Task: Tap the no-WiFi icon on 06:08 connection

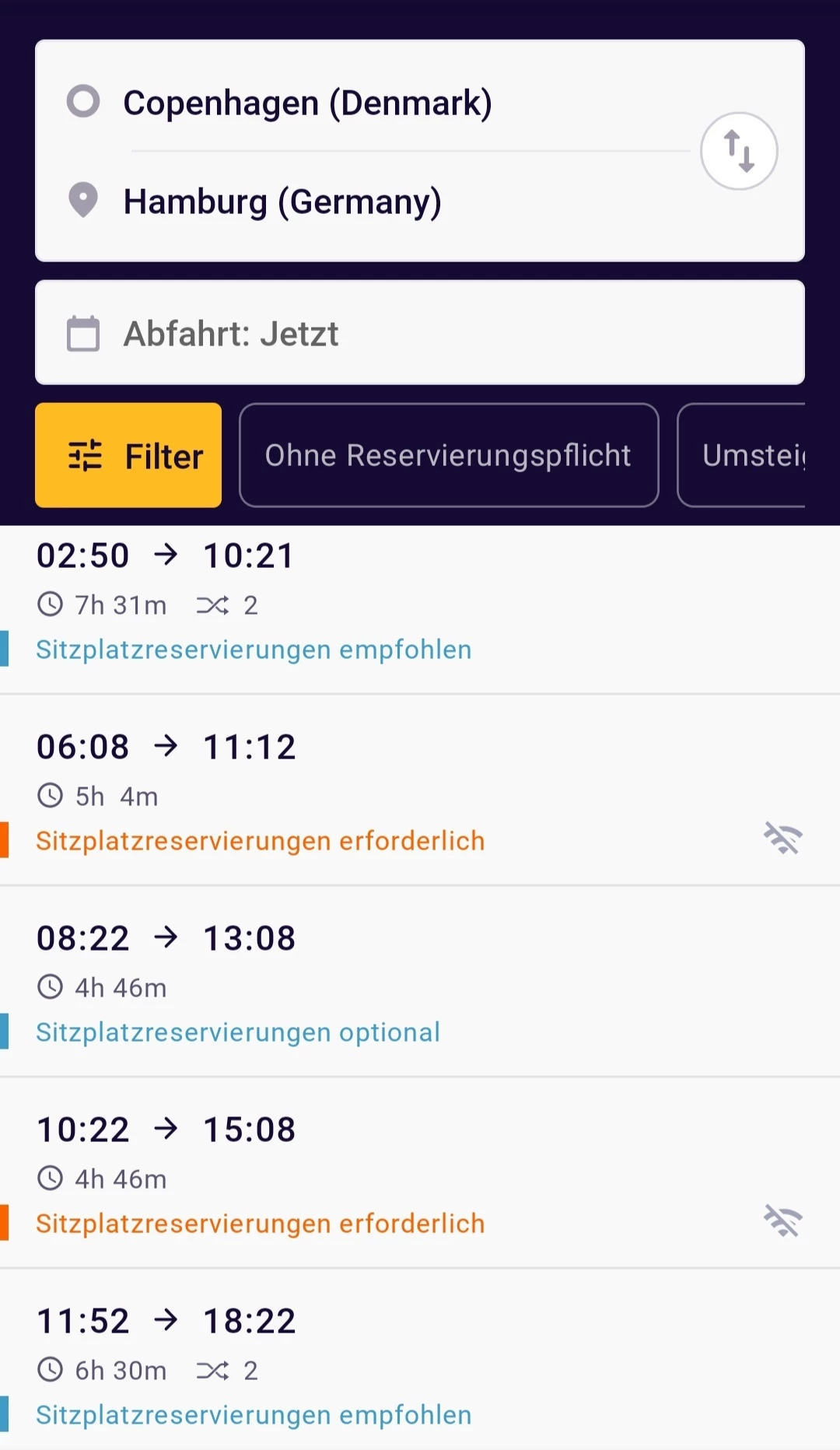Action: pyautogui.click(x=782, y=839)
